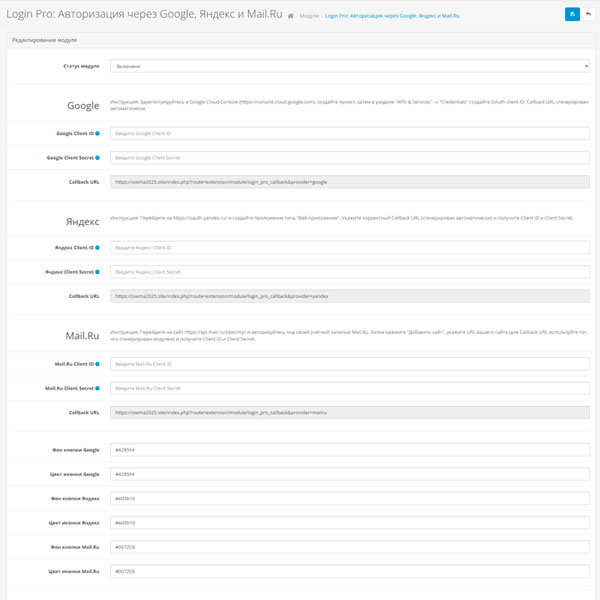Edit Яндекс icon color field
This screenshot has width=600, height=600.
(x=350, y=523)
